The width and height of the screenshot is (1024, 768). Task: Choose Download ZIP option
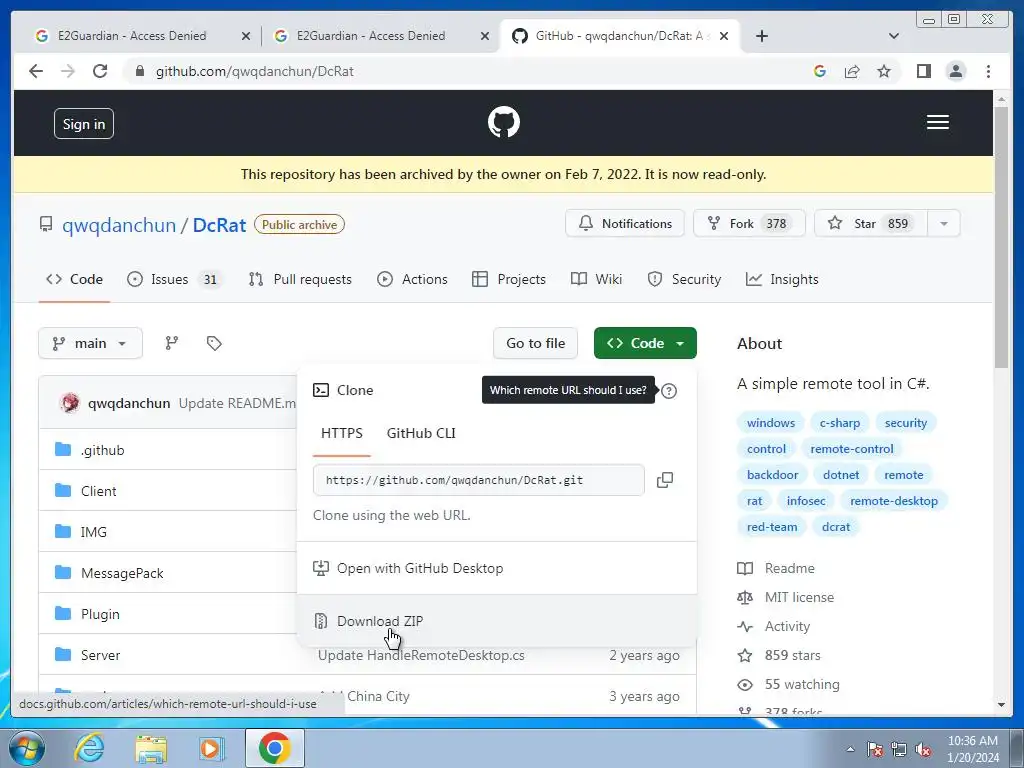(x=497, y=621)
